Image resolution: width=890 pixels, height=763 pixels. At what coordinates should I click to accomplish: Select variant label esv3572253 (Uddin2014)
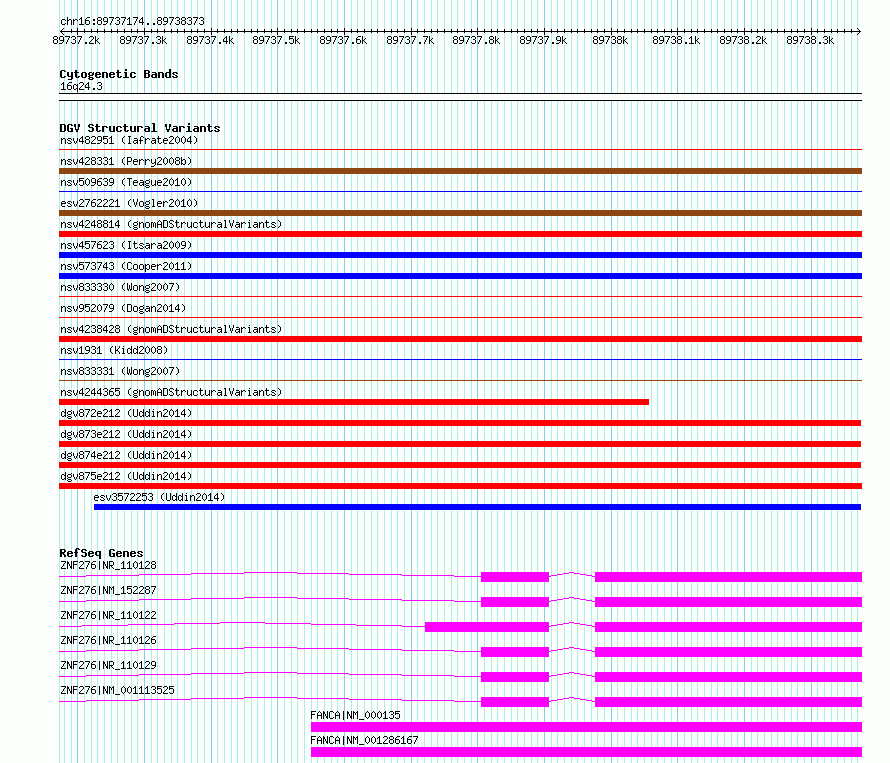click(159, 497)
